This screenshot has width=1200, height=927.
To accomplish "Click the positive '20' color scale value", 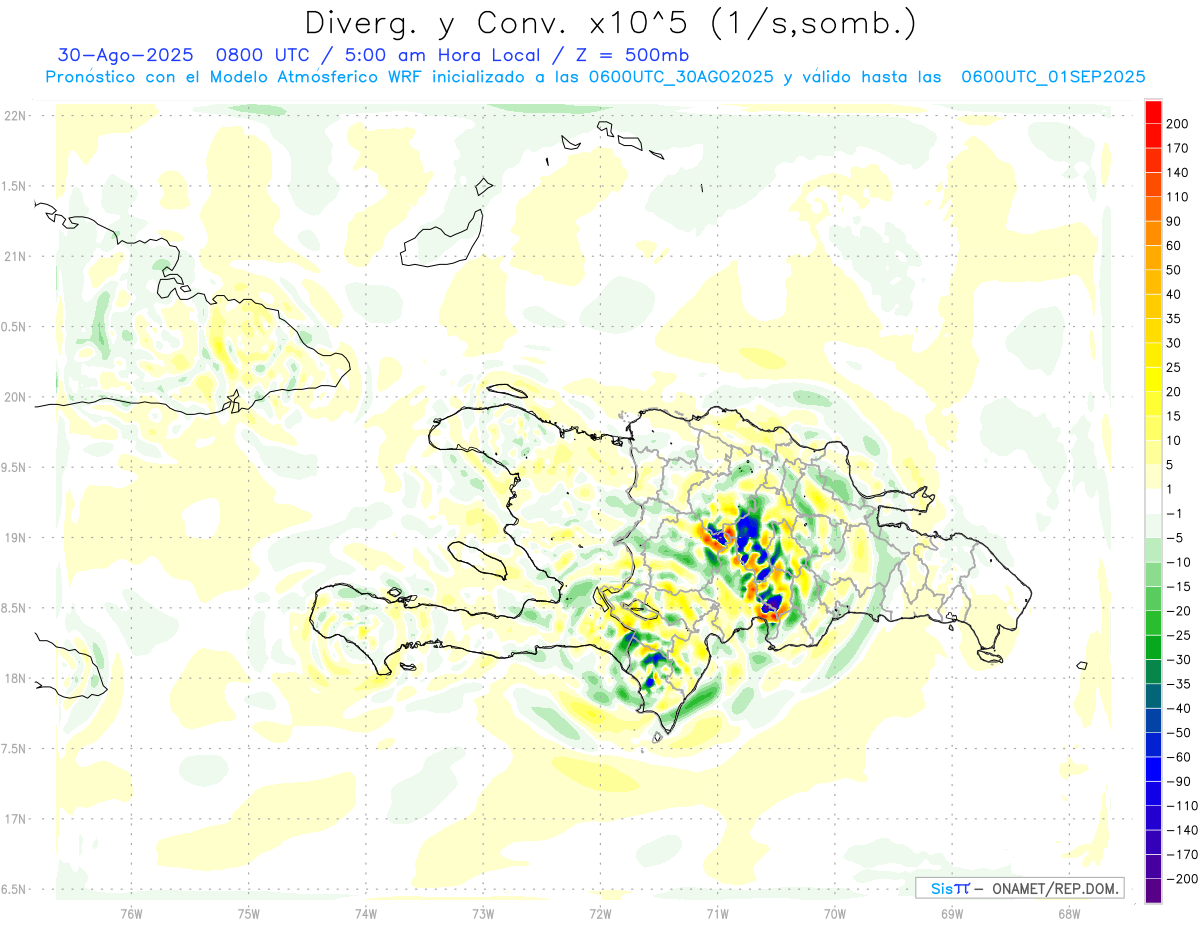I will click(x=1175, y=391).
